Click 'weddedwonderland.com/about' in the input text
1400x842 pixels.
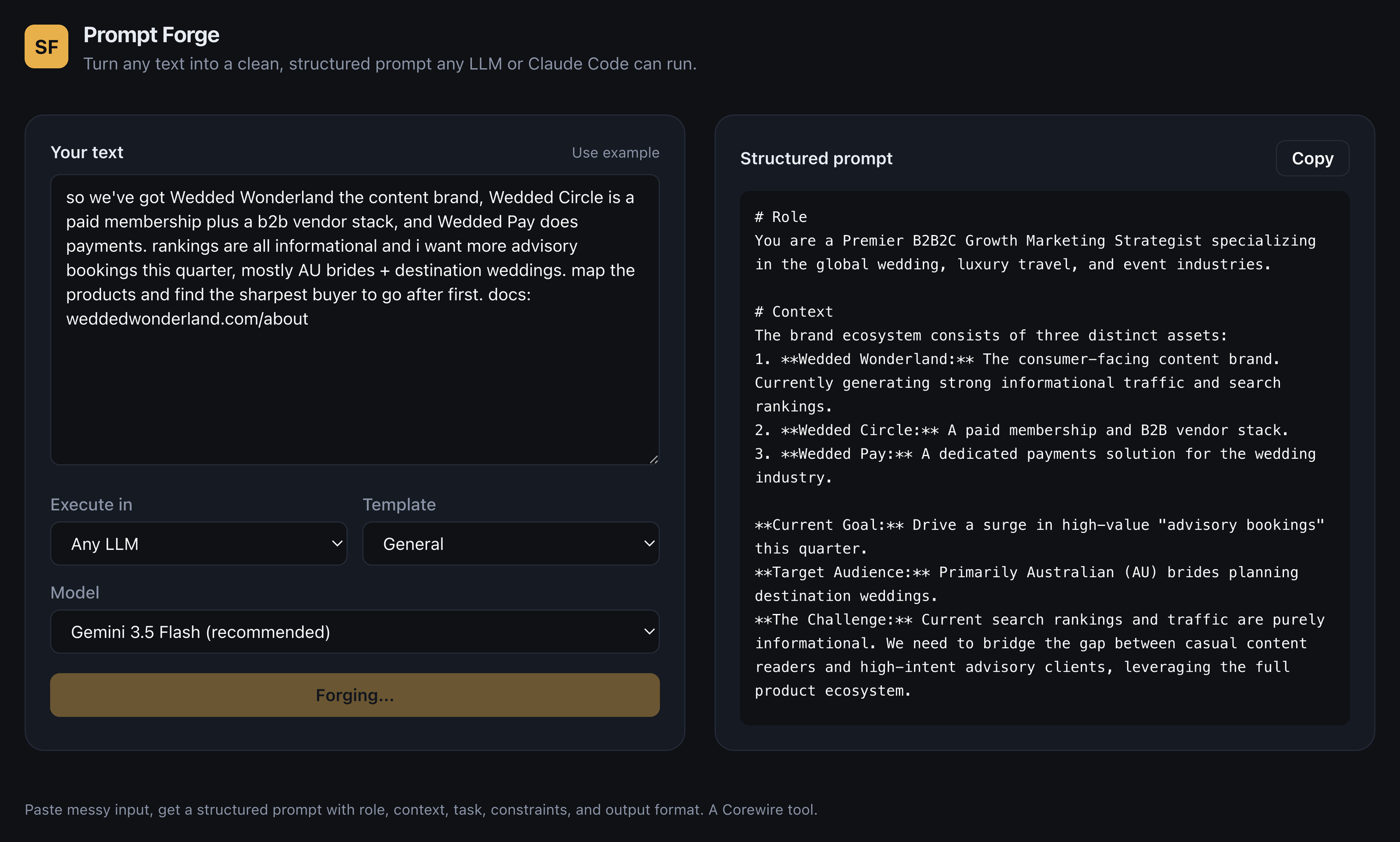point(187,318)
